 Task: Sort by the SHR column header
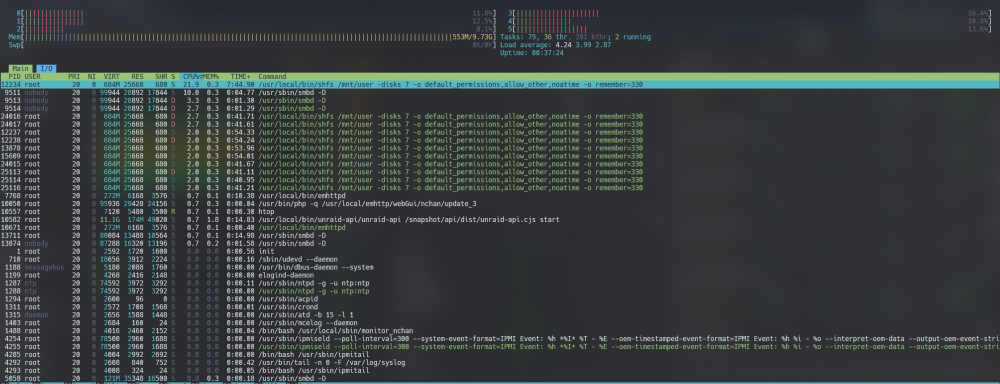(x=161, y=77)
